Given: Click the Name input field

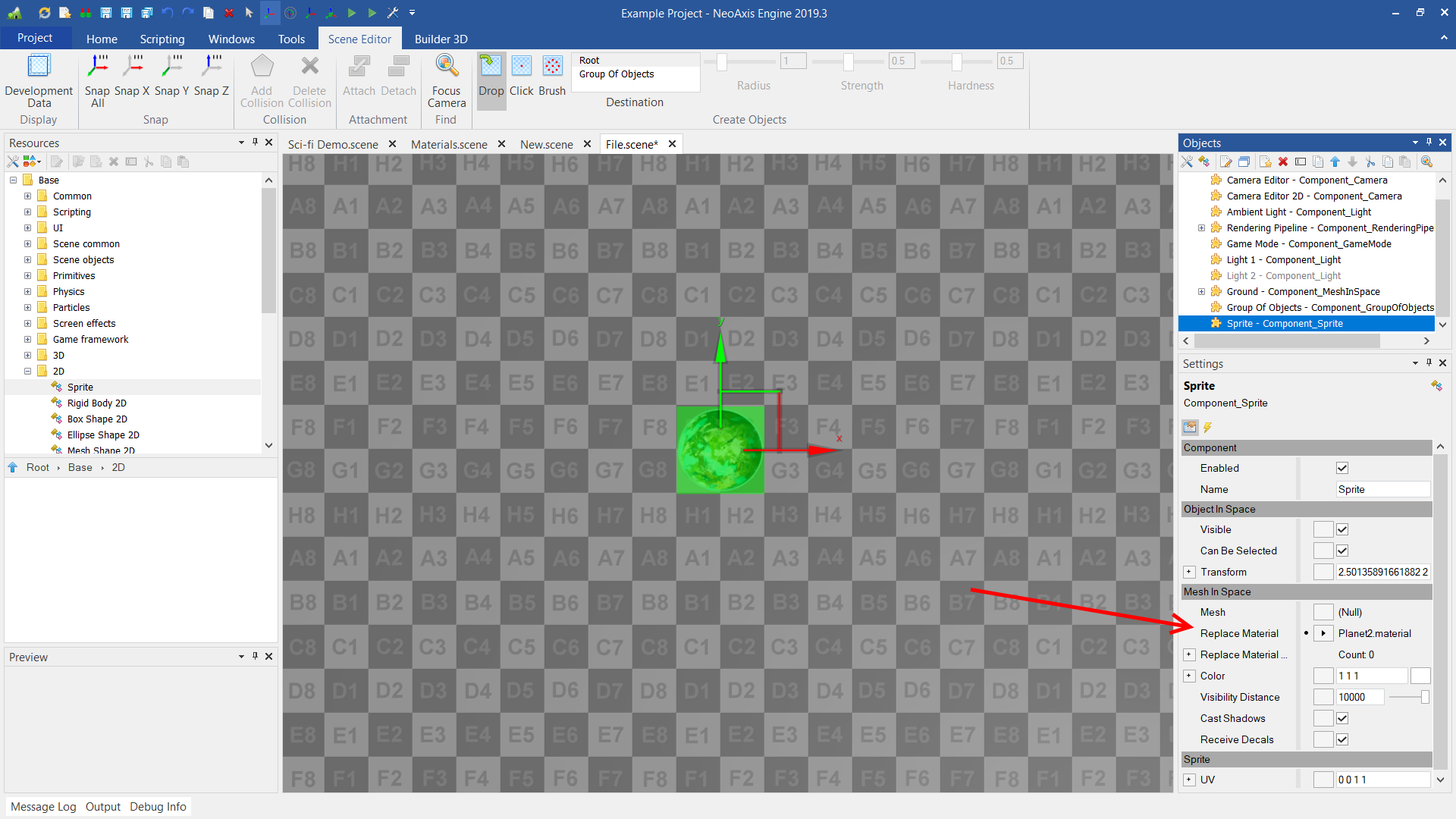Looking at the screenshot, I should 1382,489.
